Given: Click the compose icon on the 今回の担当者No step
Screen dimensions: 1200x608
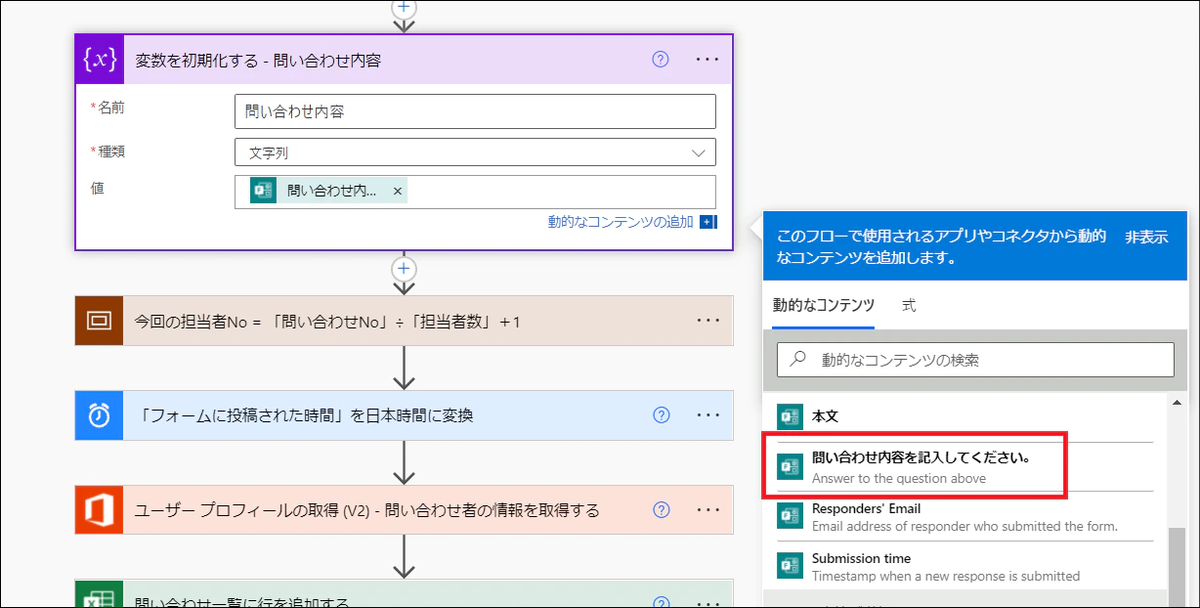Looking at the screenshot, I should (98, 320).
